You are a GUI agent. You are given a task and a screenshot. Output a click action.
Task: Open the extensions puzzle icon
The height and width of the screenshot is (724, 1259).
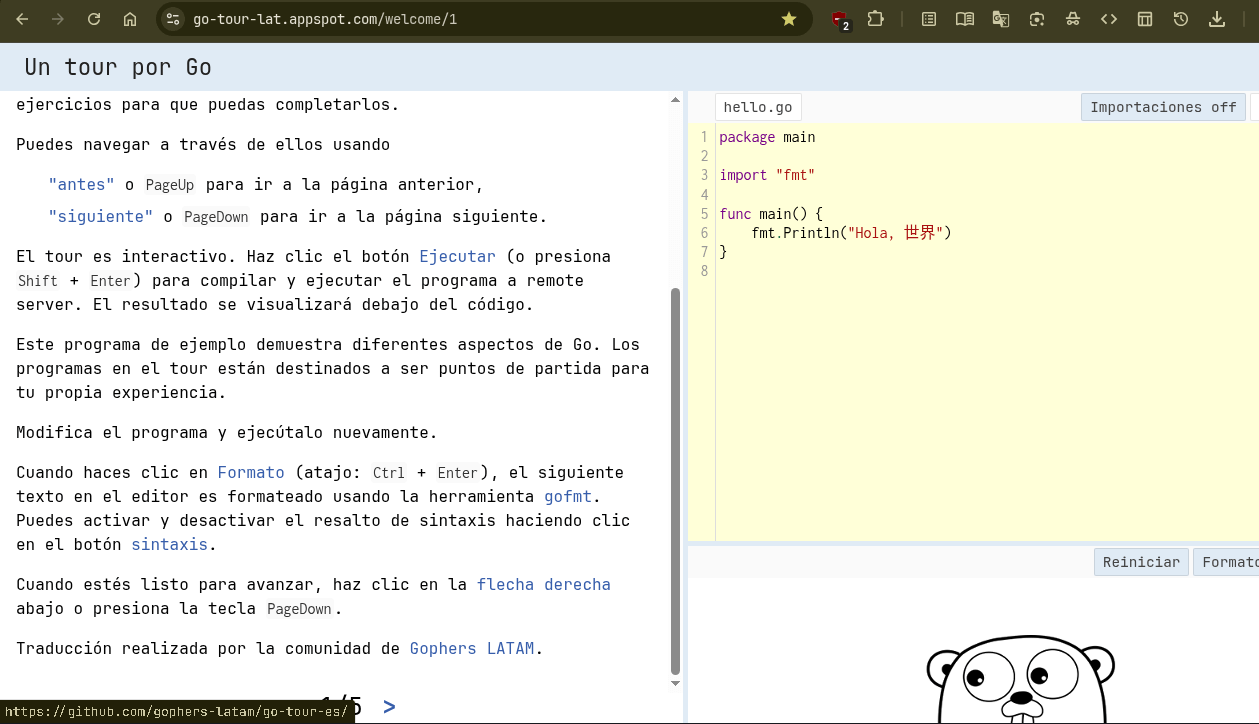tap(876, 19)
